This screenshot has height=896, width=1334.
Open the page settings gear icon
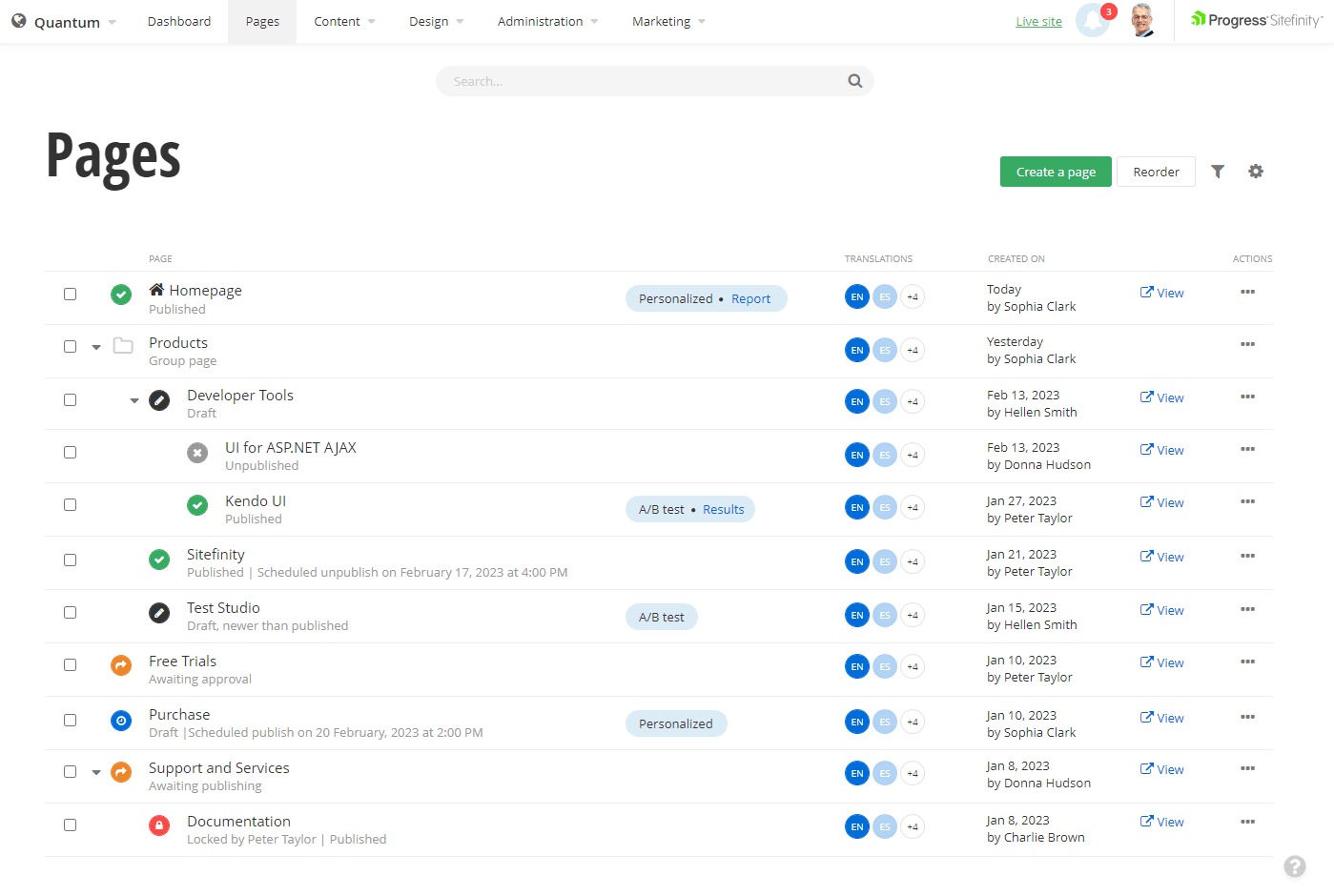click(1256, 172)
